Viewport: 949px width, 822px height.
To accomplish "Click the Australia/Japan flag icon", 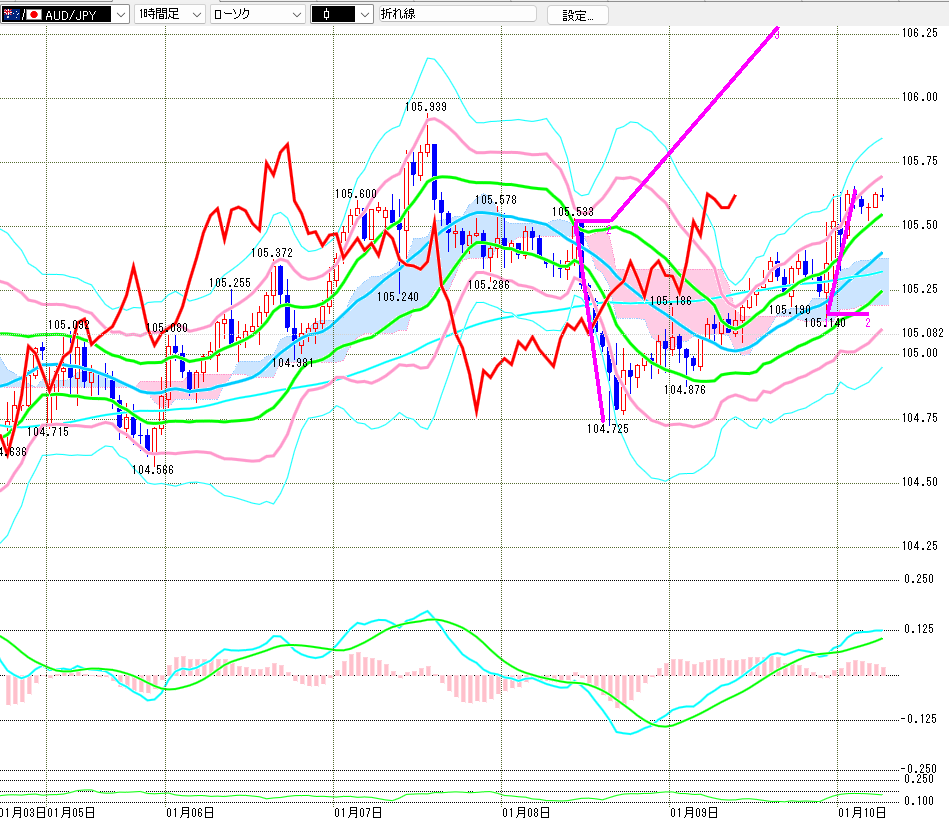I will tap(15, 15).
